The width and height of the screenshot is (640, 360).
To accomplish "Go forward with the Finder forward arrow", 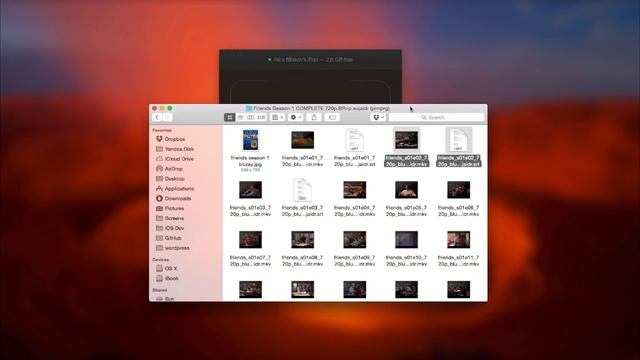I will tap(167, 118).
